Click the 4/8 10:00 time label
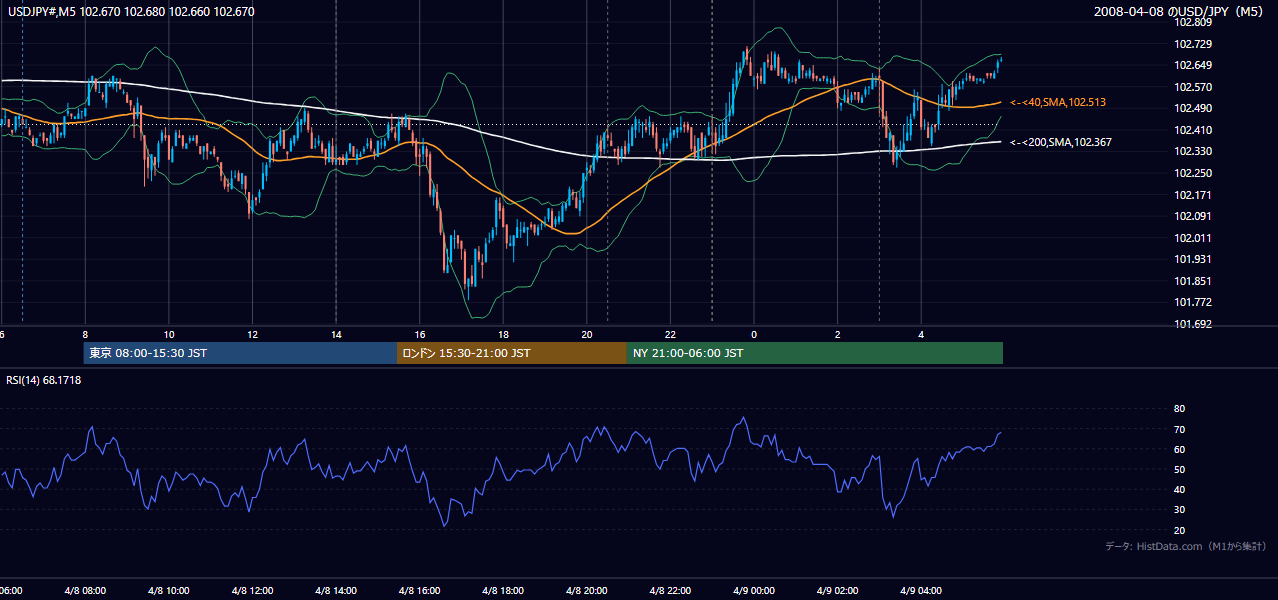The width and height of the screenshot is (1278, 600). click(169, 590)
